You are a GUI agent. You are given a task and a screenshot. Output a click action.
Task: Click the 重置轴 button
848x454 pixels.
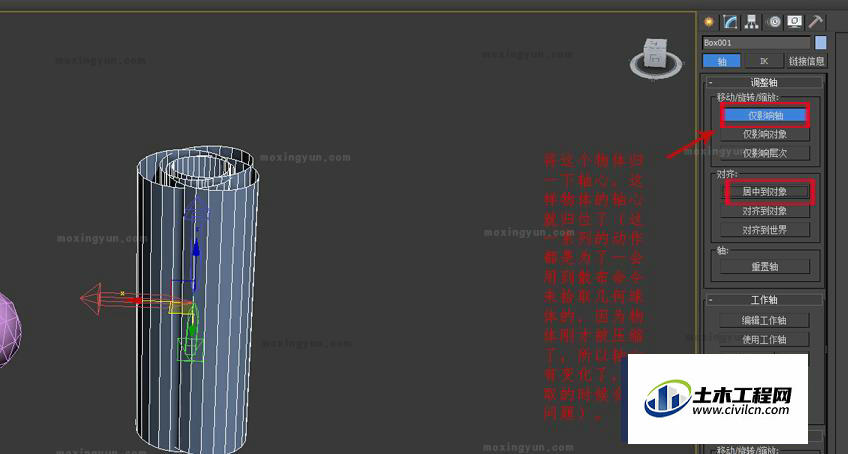tap(765, 267)
